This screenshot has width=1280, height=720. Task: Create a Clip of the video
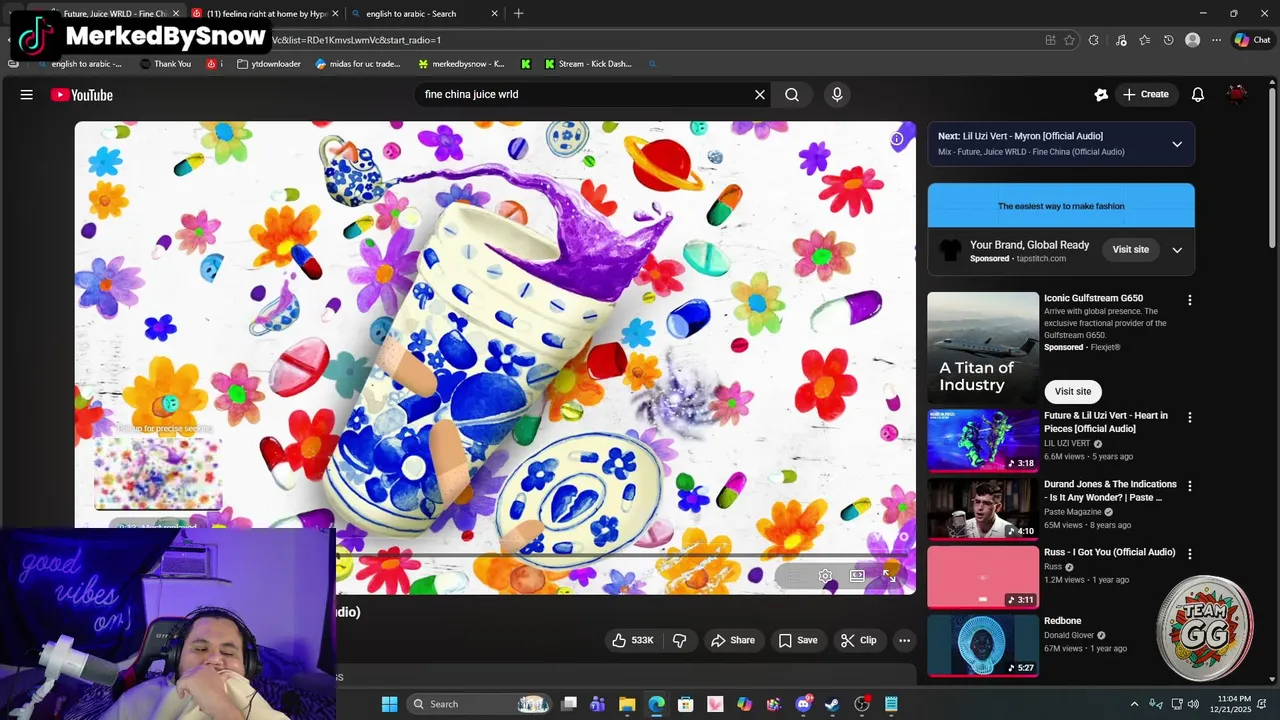pyautogui.click(x=858, y=640)
